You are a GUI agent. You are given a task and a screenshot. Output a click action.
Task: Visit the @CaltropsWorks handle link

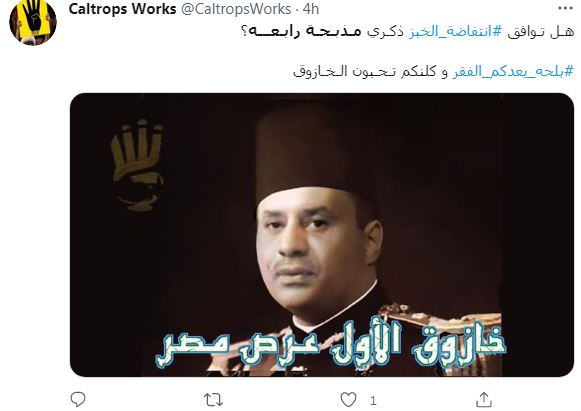[x=236, y=9]
